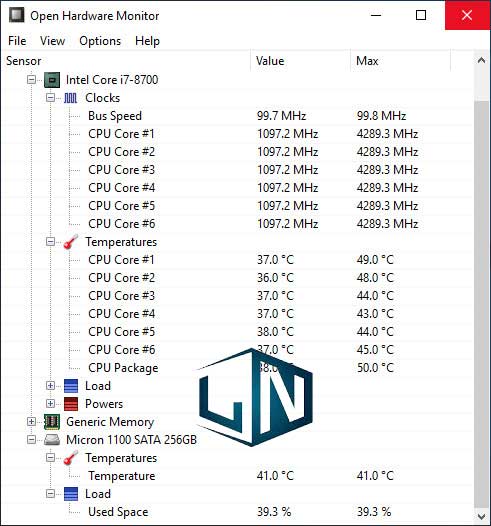
Task: Select the Intel Core i7-8700 CPU chip icon
Action: click(x=52, y=80)
